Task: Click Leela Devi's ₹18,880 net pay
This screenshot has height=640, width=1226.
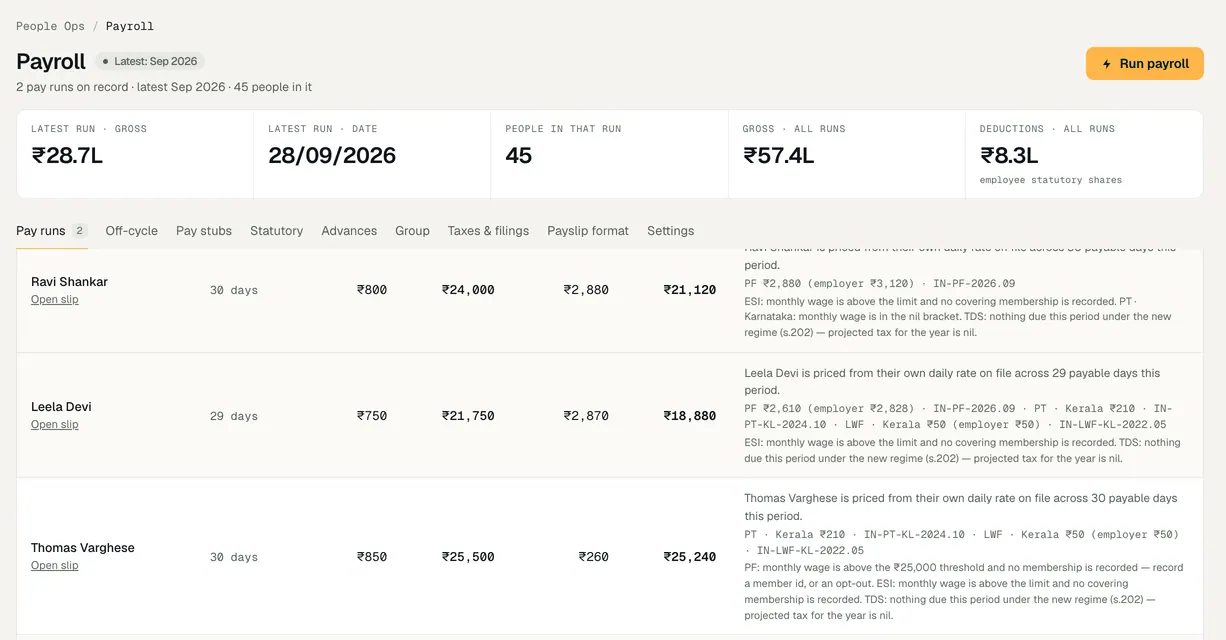Action: point(690,416)
